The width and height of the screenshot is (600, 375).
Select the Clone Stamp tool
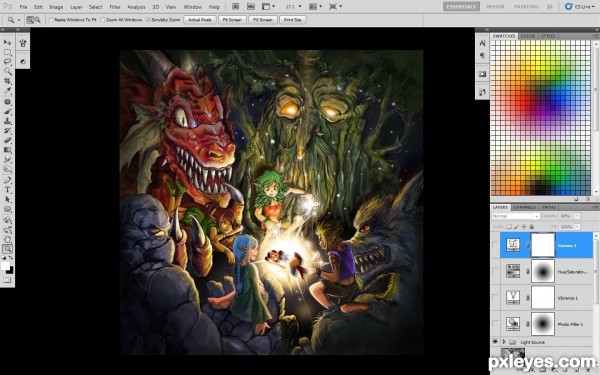7,121
